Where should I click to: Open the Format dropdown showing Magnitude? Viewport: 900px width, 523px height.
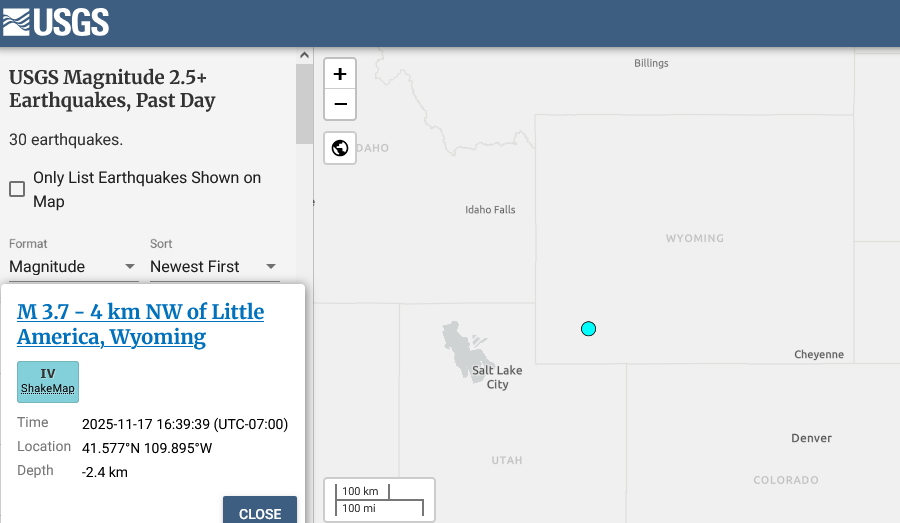tap(73, 267)
